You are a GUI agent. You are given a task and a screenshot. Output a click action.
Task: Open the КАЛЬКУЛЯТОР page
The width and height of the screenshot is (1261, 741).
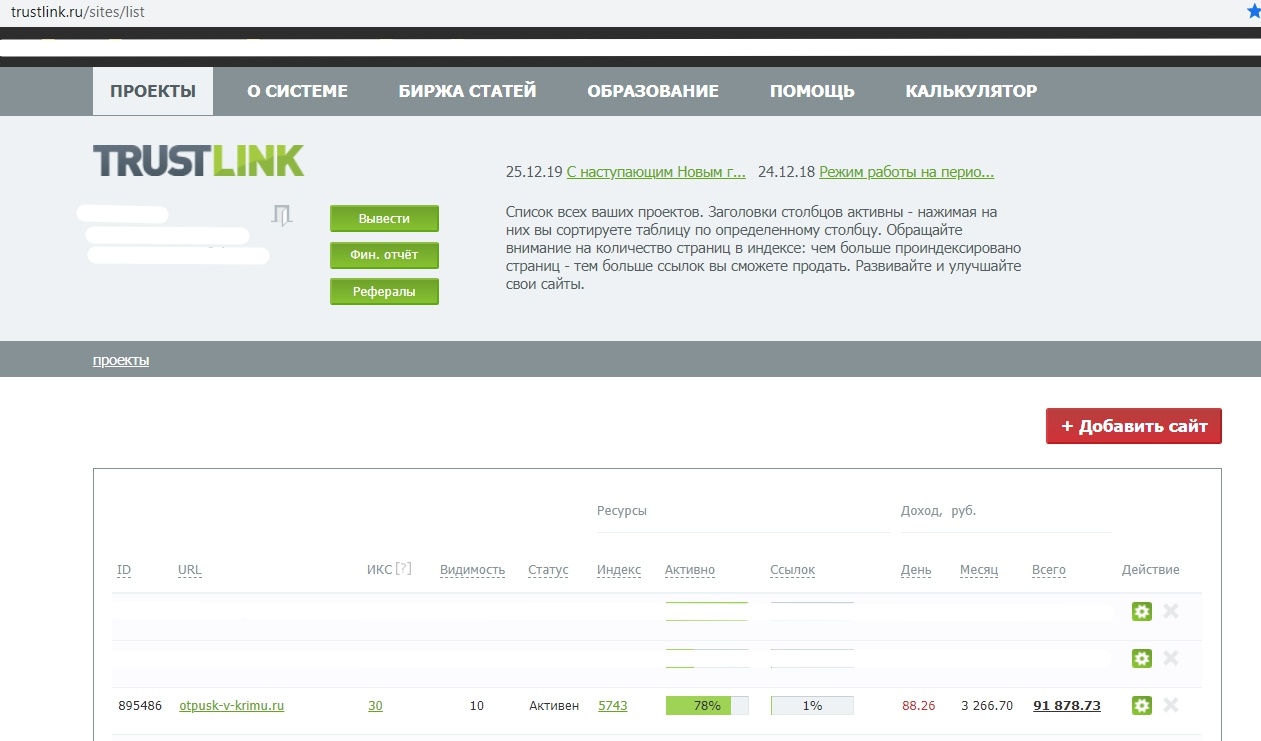[x=971, y=91]
